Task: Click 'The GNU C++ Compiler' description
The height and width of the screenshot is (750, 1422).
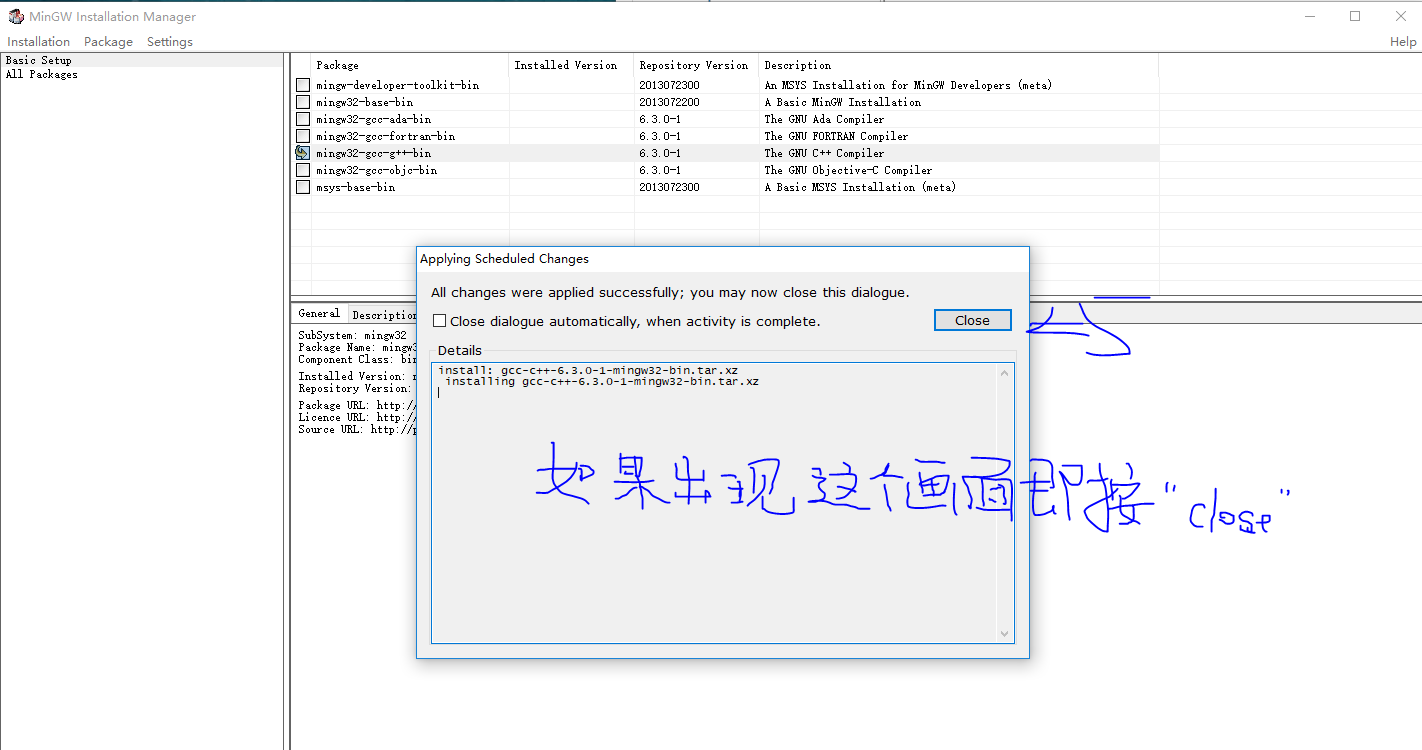Action: pyautogui.click(x=824, y=153)
